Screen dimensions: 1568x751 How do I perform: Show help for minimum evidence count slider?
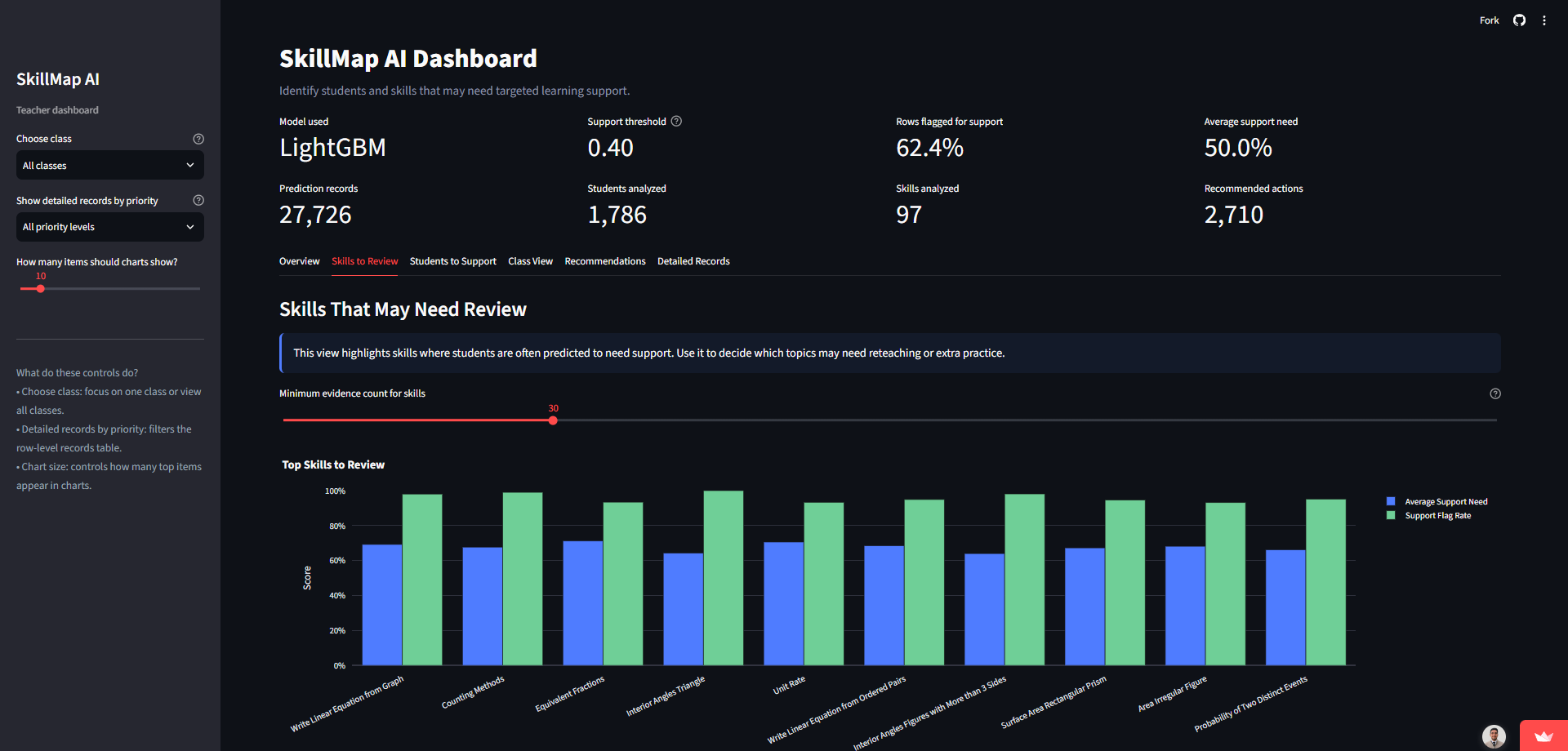[x=1495, y=393]
